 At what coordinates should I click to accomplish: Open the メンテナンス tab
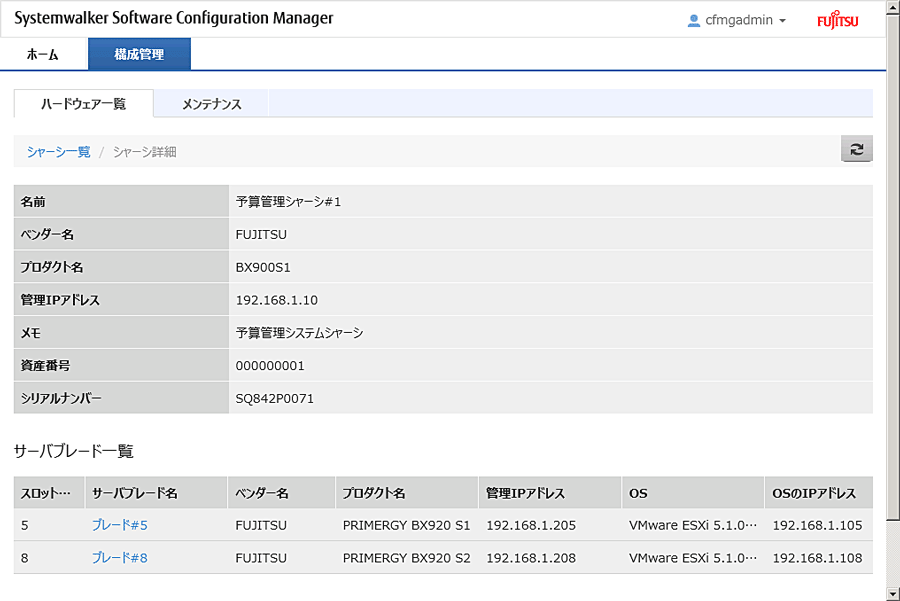point(212,104)
